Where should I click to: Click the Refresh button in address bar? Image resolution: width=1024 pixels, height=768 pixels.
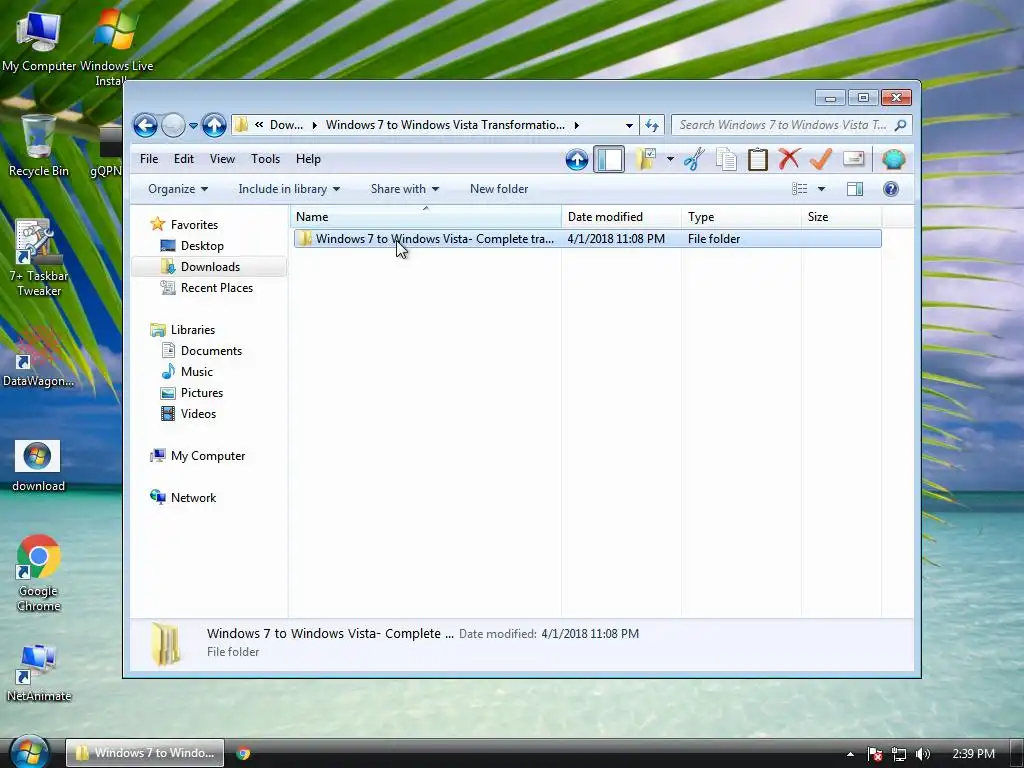(652, 125)
